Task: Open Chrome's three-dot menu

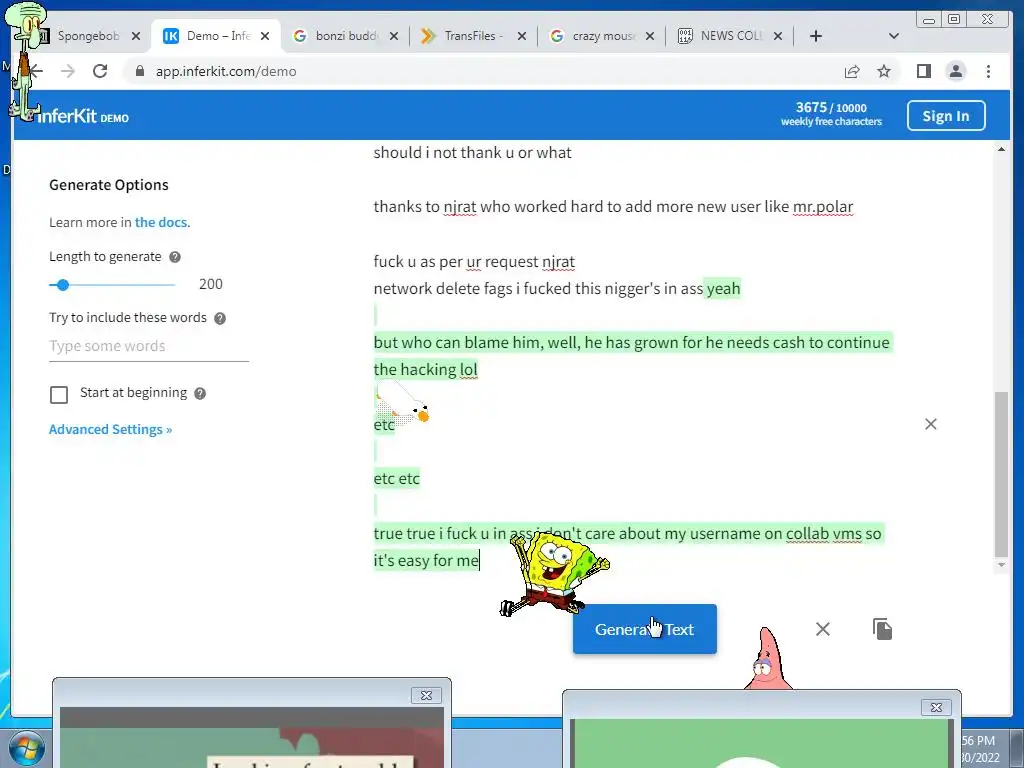Action: tap(988, 71)
